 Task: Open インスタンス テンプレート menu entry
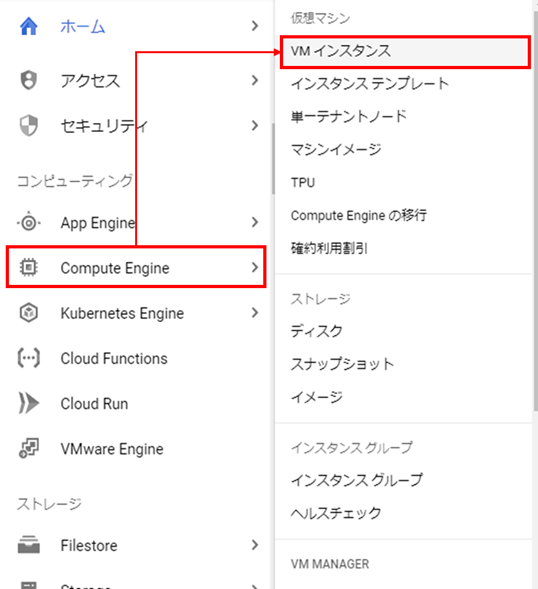(x=370, y=84)
